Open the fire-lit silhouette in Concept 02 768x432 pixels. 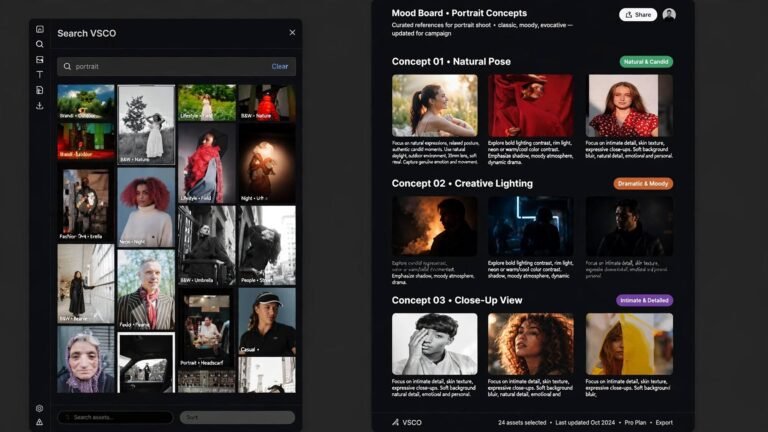[x=434, y=226]
